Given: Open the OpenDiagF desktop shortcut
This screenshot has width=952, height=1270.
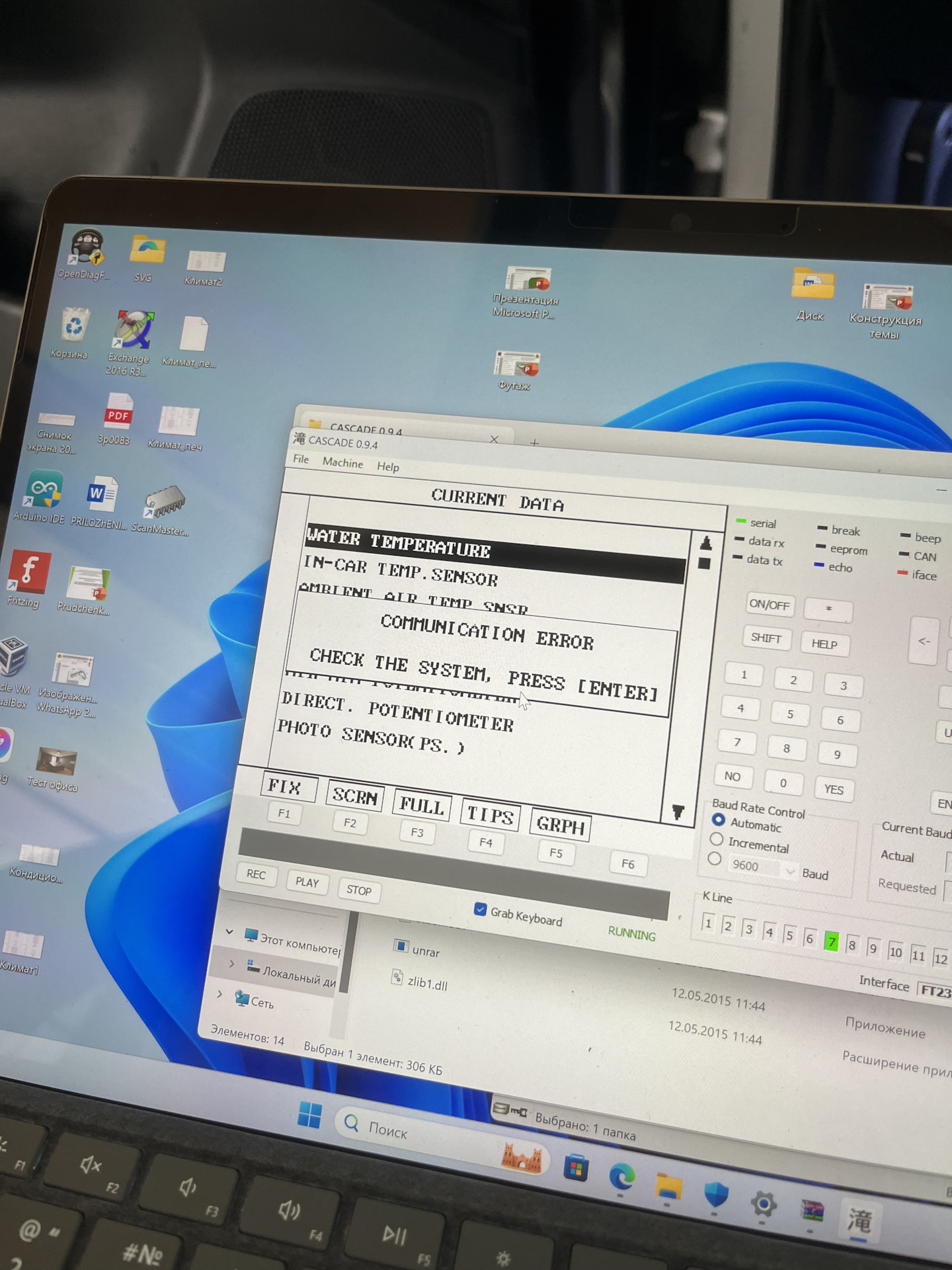Looking at the screenshot, I should tap(86, 253).
